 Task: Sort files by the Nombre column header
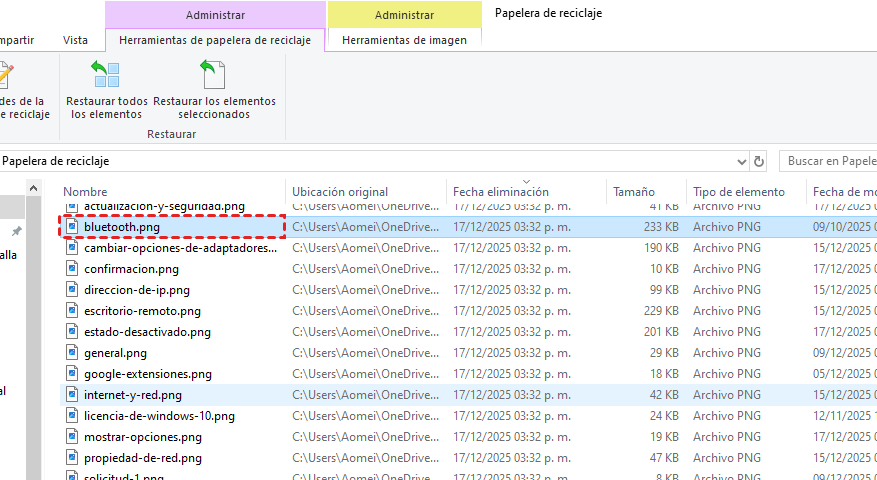(x=86, y=192)
